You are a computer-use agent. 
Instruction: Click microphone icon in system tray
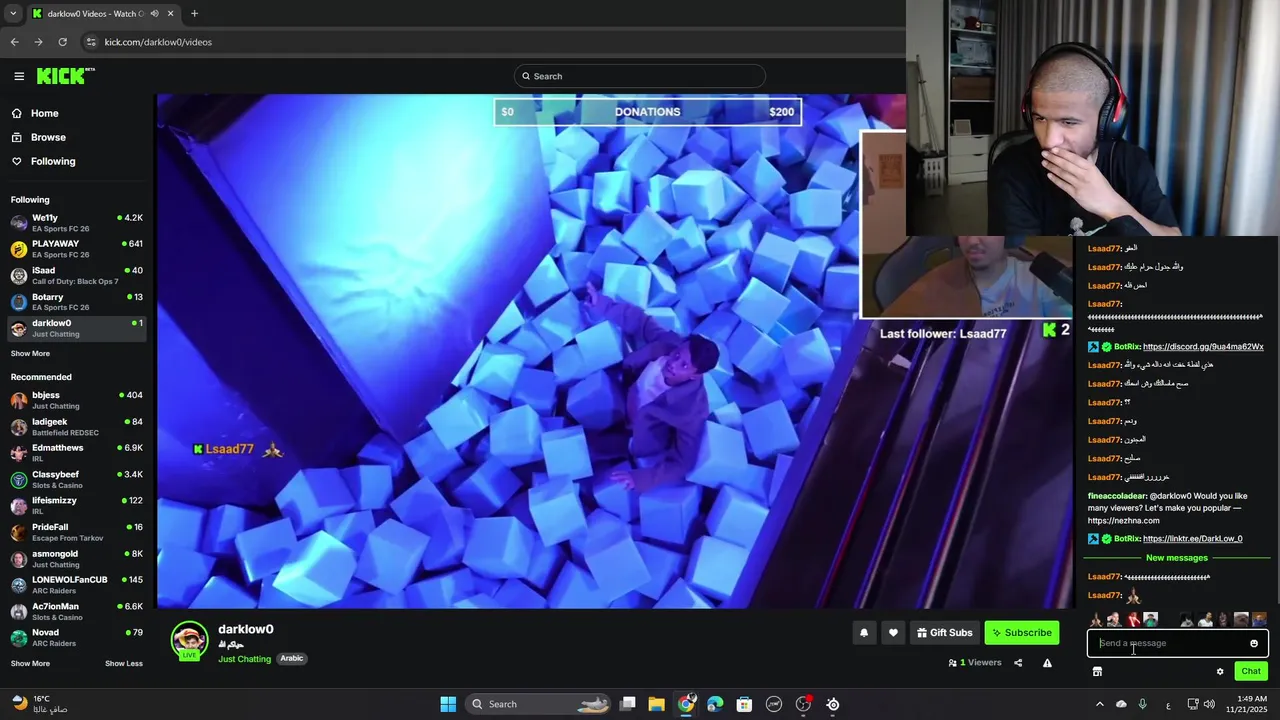[1143, 704]
